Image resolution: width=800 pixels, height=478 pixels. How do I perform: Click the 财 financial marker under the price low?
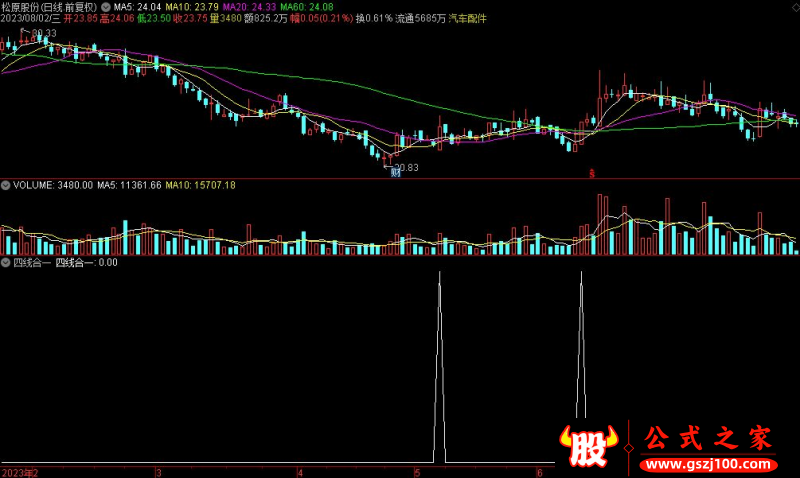tap(396, 173)
